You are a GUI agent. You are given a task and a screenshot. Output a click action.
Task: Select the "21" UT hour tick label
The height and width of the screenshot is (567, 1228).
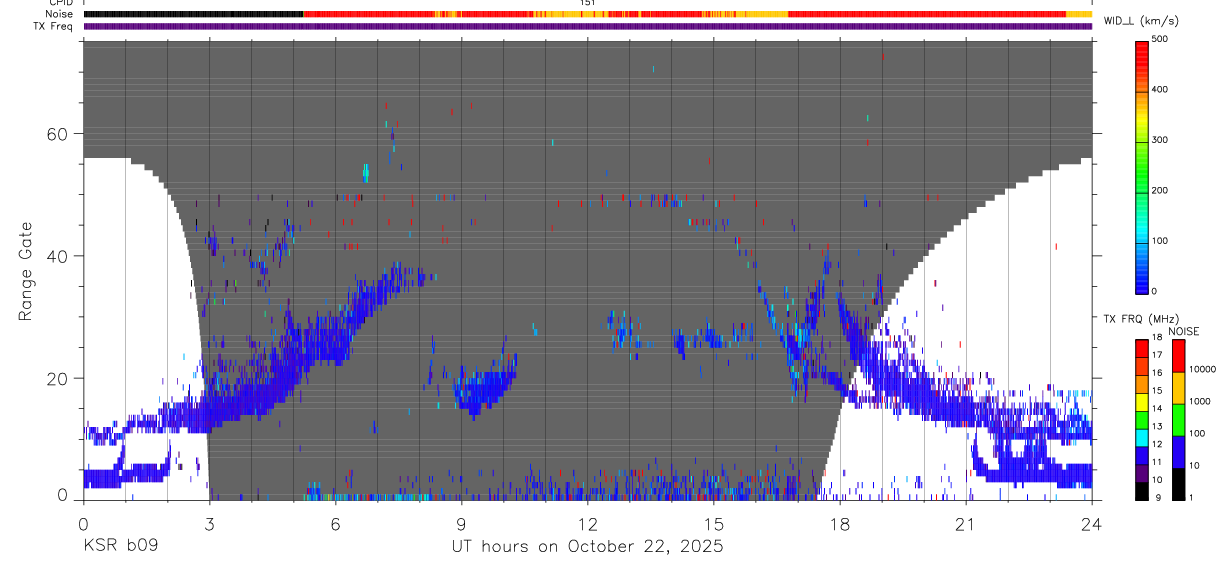966,523
